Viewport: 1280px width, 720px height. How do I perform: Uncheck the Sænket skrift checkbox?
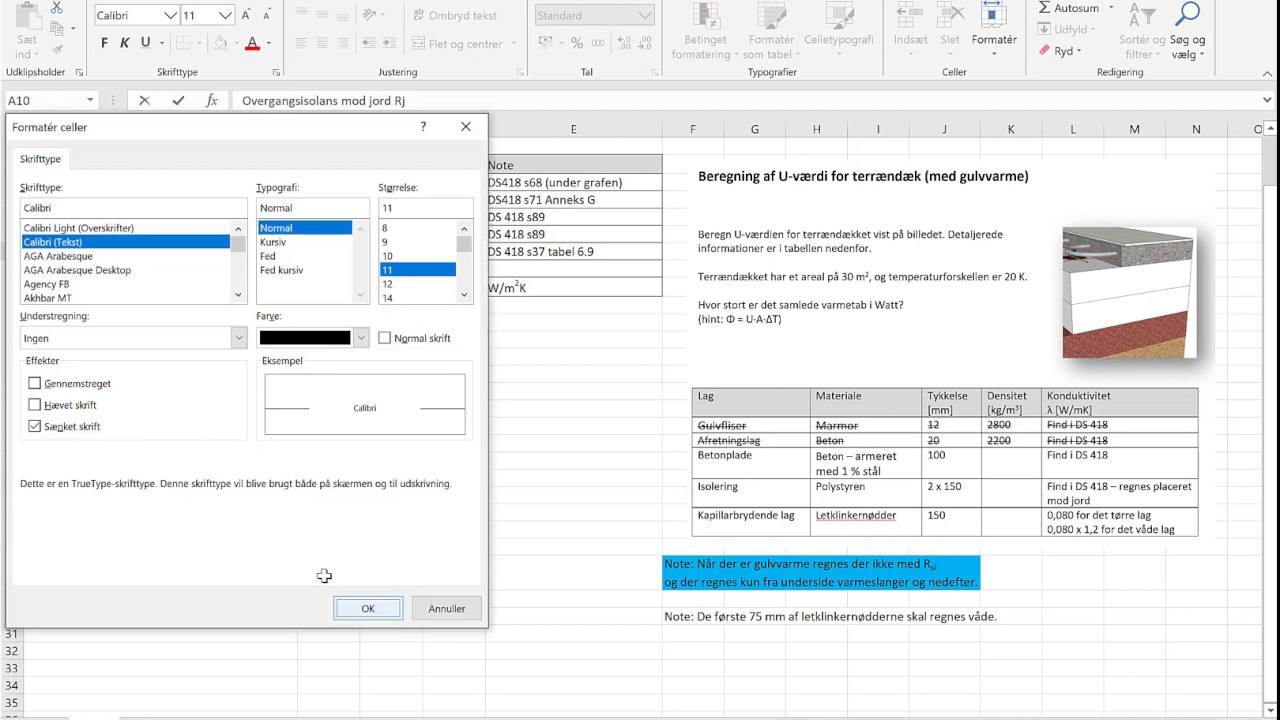click(35, 426)
